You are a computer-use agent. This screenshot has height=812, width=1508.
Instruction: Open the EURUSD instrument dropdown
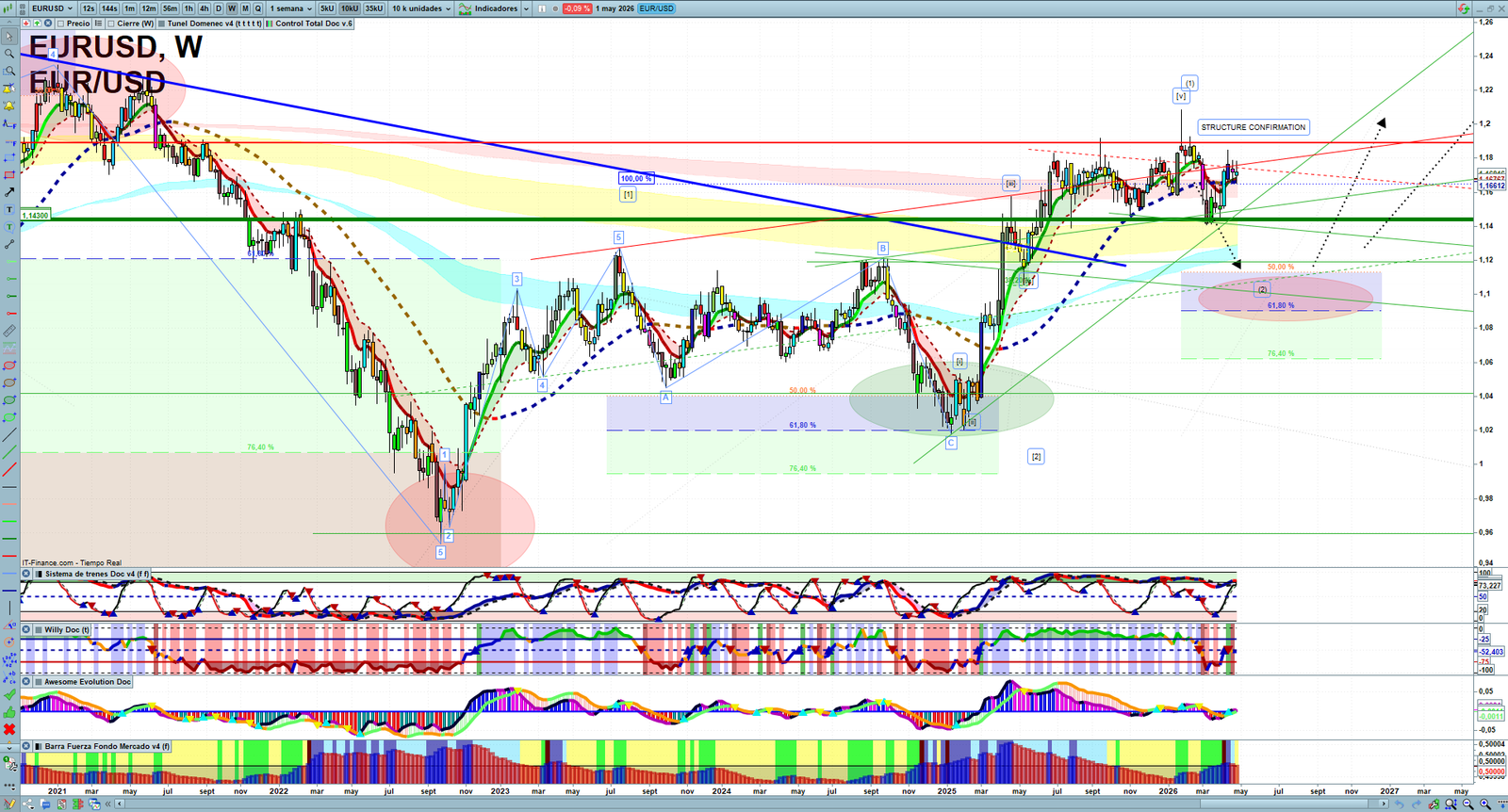[52, 8]
